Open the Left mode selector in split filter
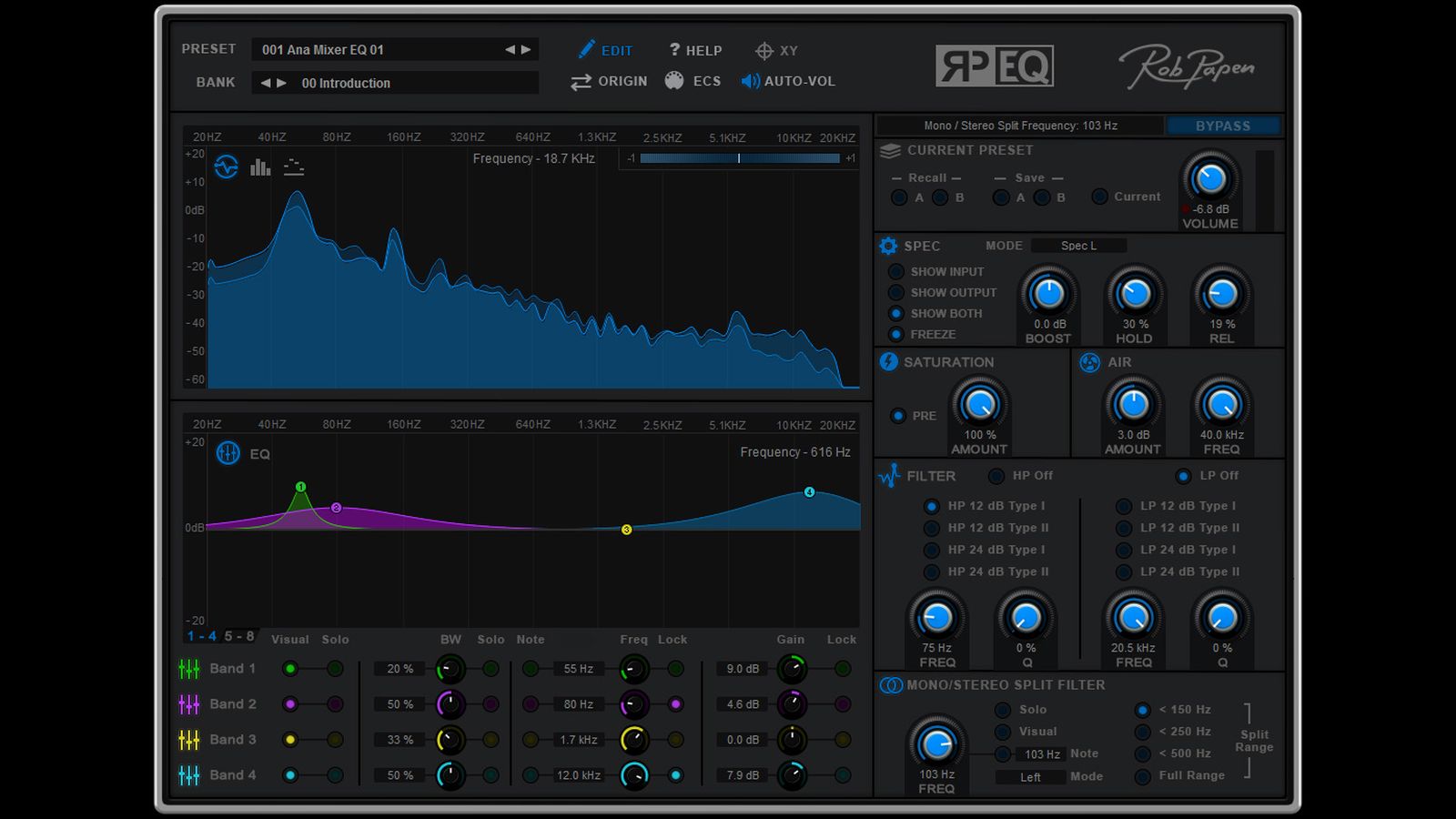This screenshot has height=819, width=1456. [1030, 777]
